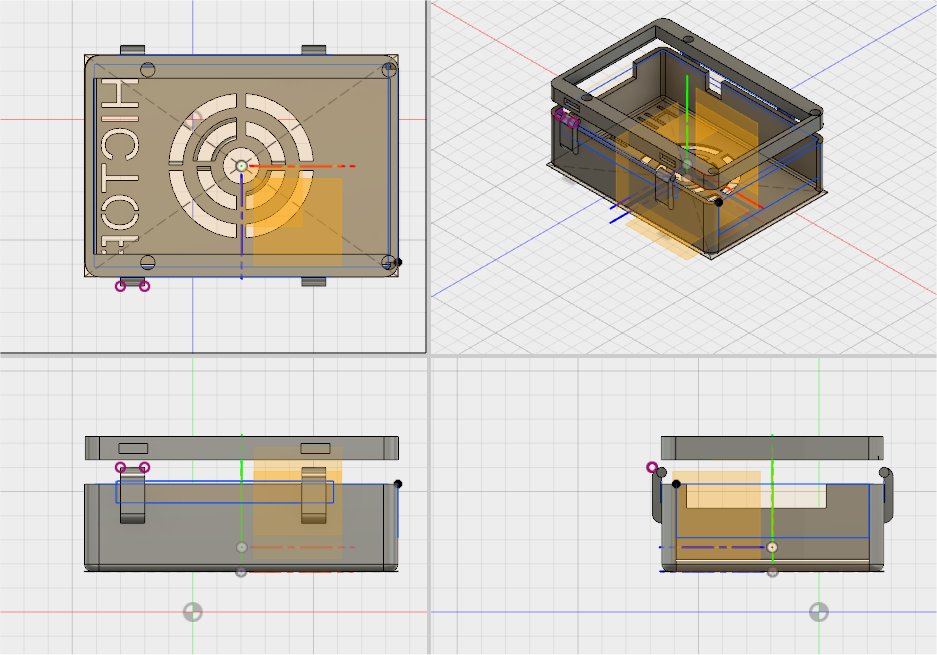Click the left rectangular slot in front-view lid

pyautogui.click(x=133, y=448)
